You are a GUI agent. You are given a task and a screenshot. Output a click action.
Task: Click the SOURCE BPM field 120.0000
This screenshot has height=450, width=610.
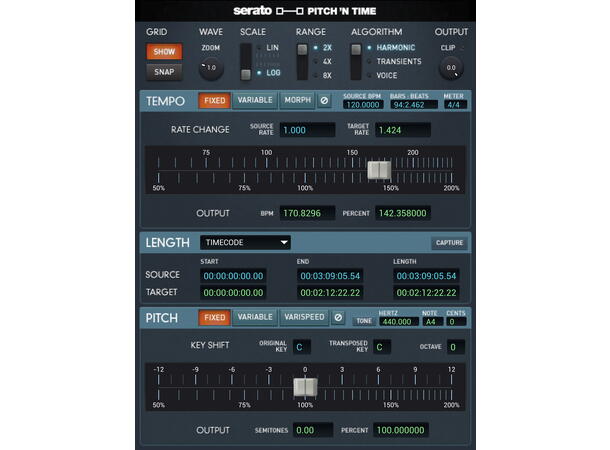click(x=363, y=105)
